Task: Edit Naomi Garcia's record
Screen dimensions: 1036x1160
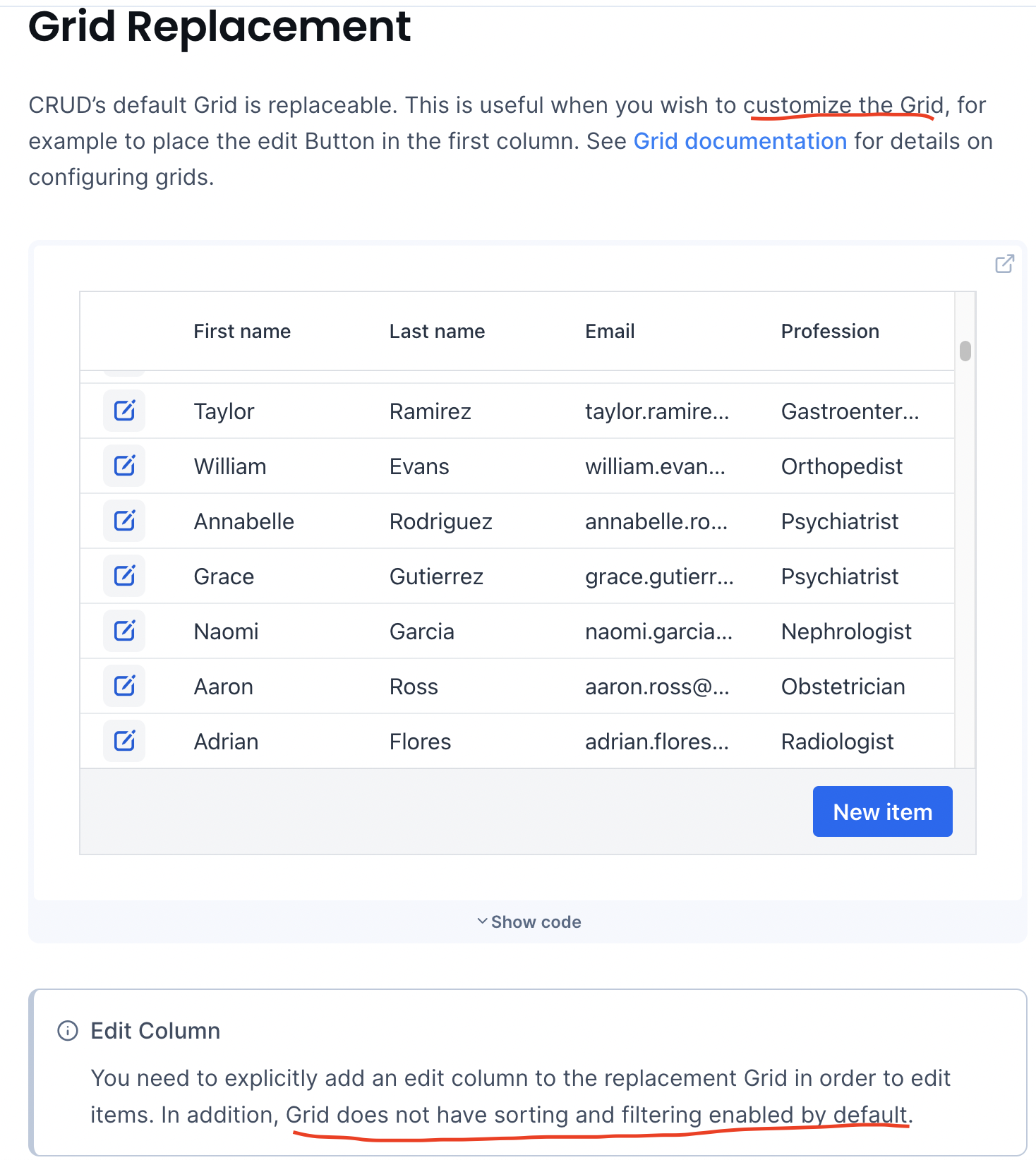Action: [x=124, y=631]
